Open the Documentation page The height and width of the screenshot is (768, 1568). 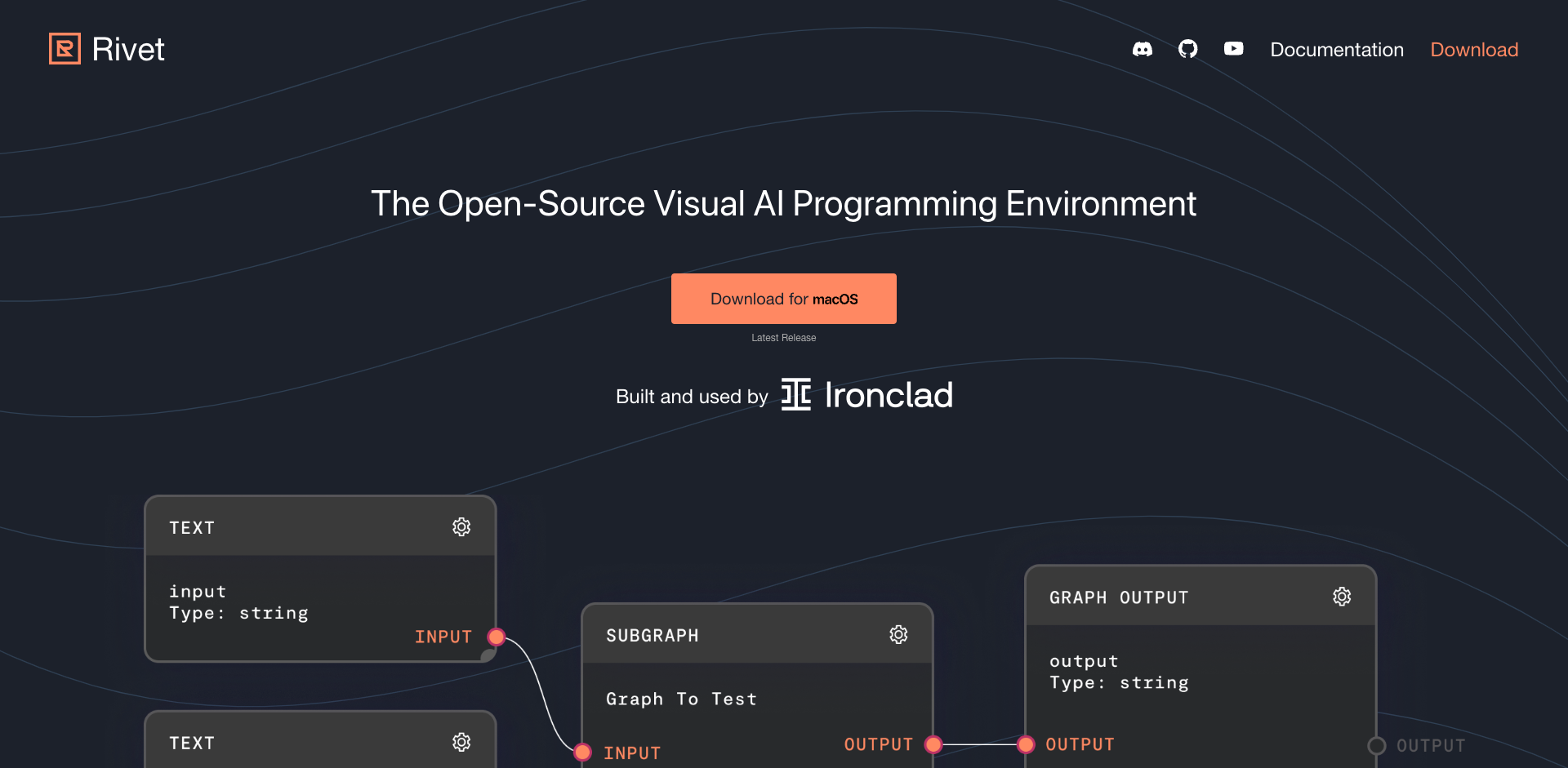1337,50
